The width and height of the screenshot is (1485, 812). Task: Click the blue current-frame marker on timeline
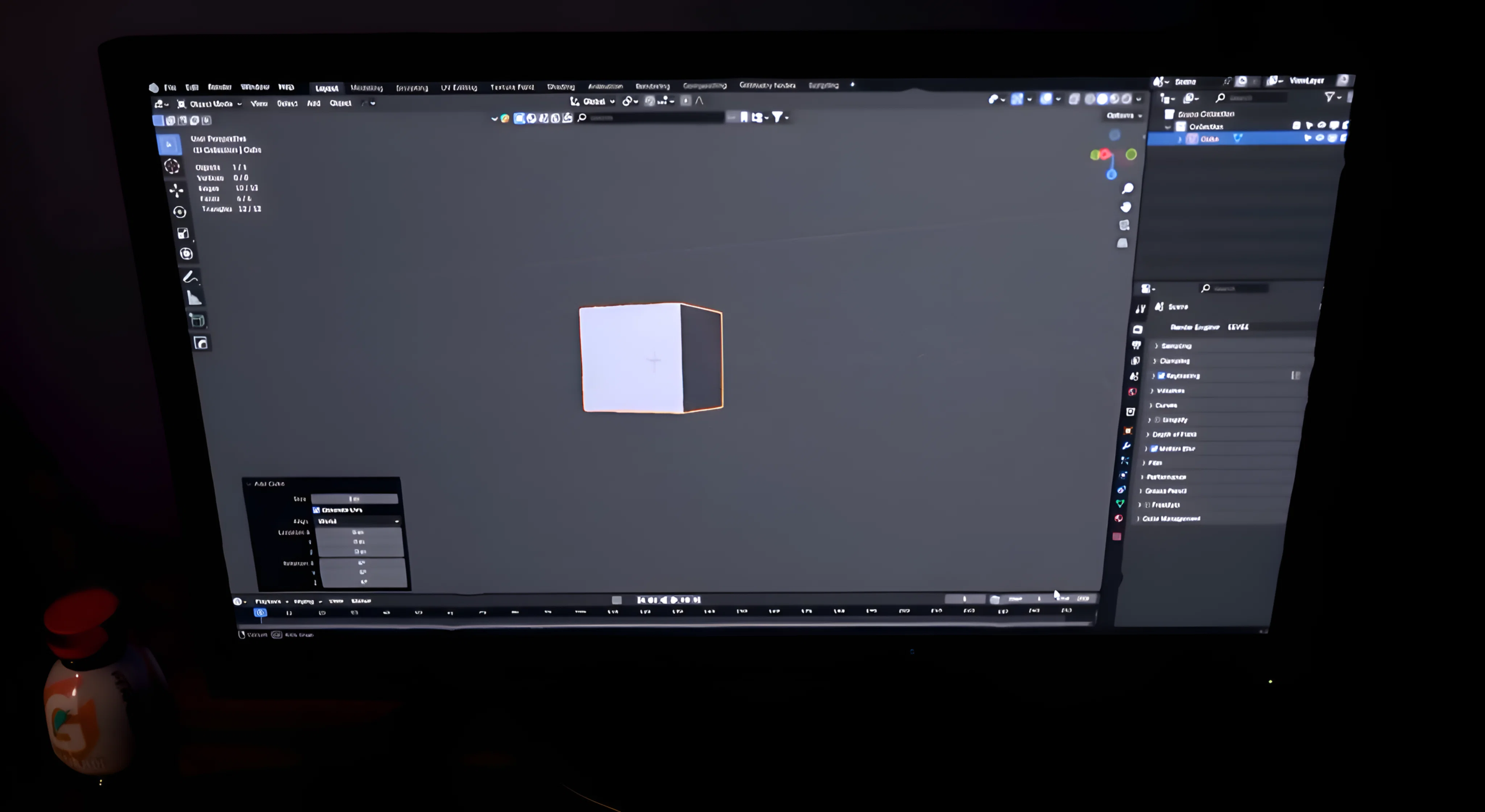pyautogui.click(x=261, y=613)
